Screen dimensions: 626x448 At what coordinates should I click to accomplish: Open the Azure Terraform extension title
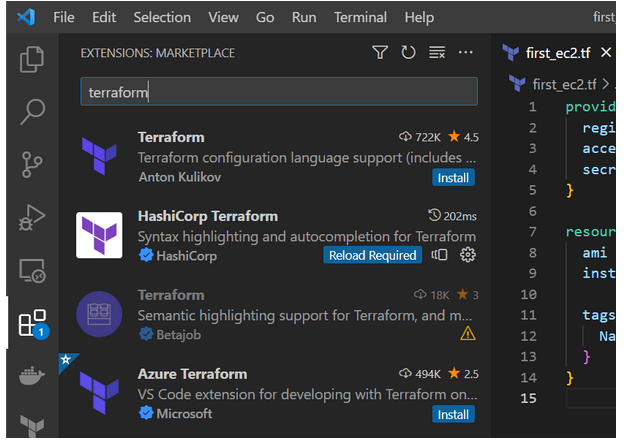[192, 374]
